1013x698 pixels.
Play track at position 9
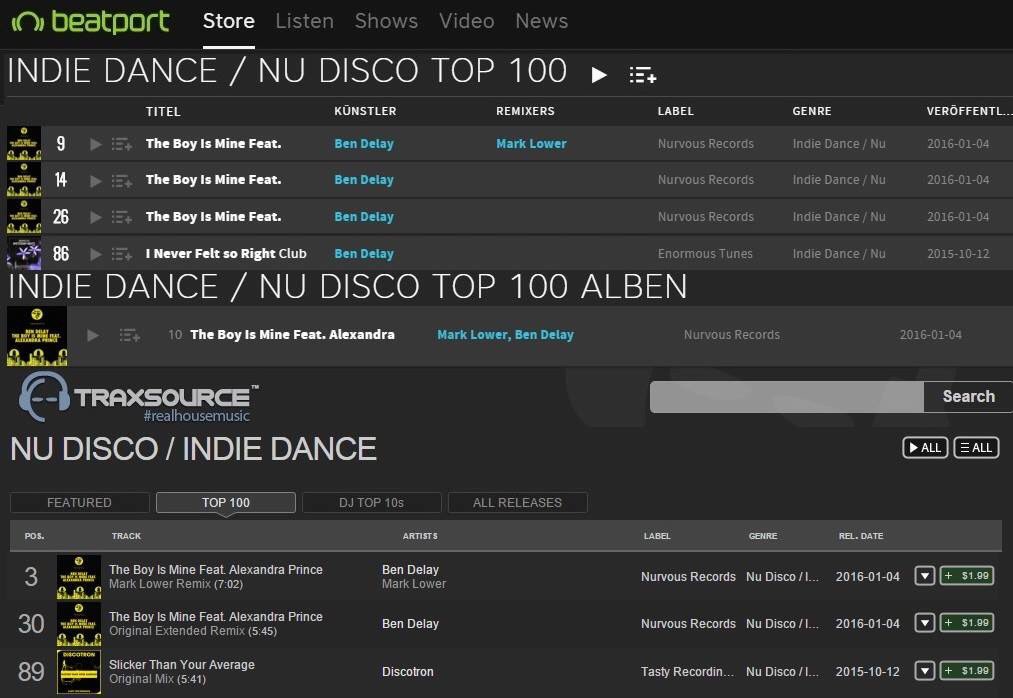[96, 144]
